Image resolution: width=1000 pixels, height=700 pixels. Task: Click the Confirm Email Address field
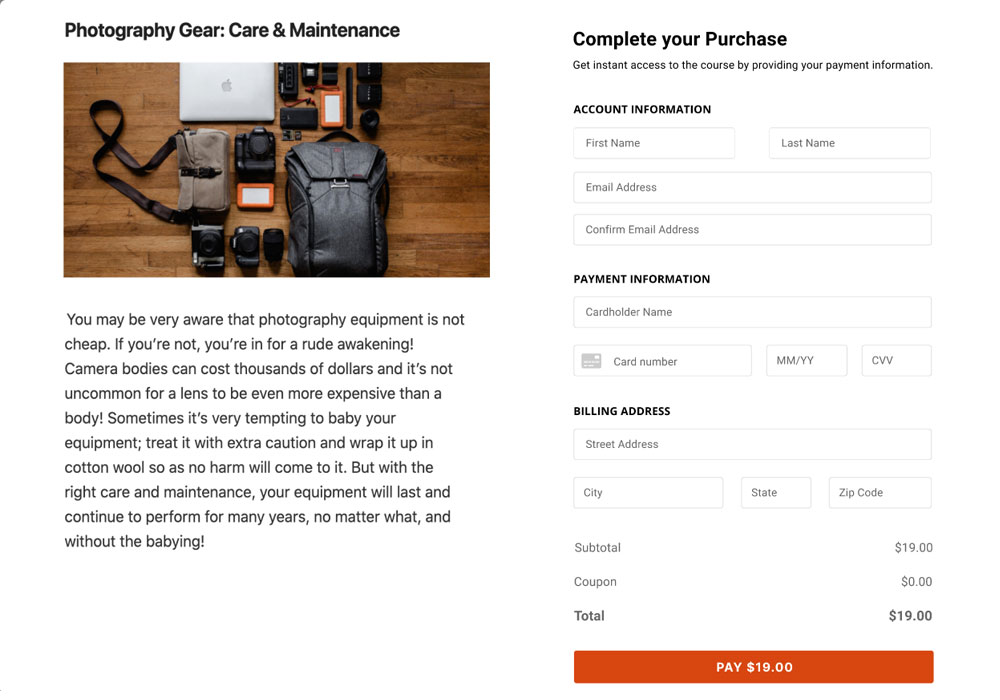(x=752, y=230)
